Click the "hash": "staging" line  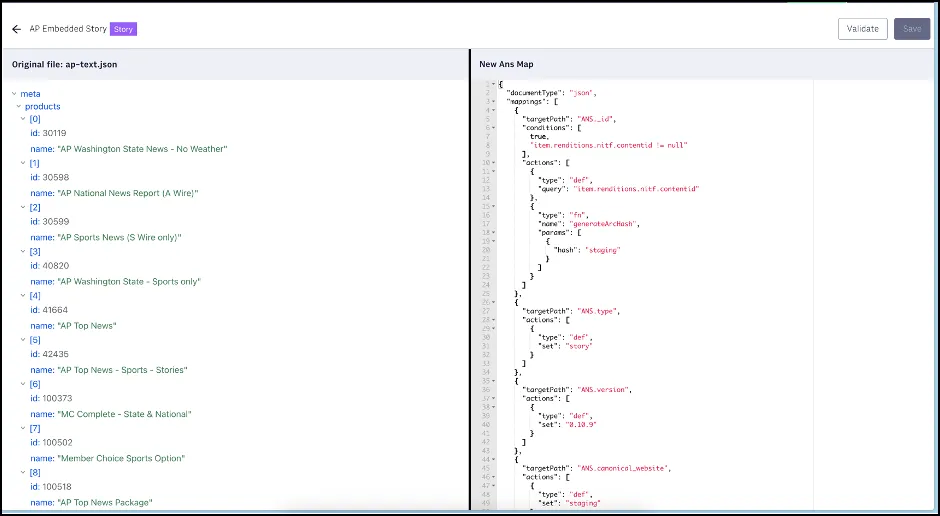pyautogui.click(x=587, y=250)
